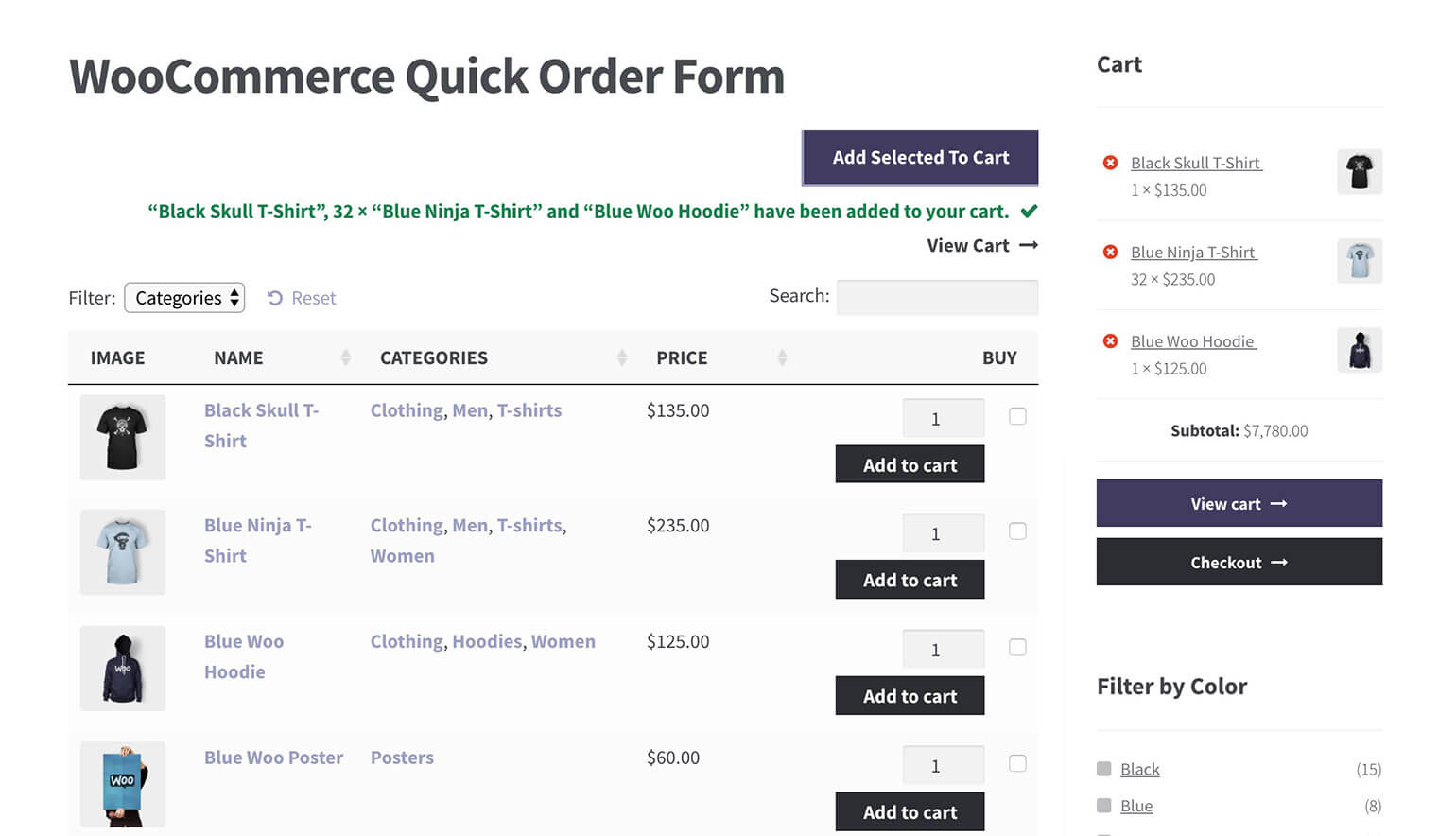Image resolution: width=1456 pixels, height=836 pixels.
Task: Click the Search input field
Action: [x=937, y=297]
